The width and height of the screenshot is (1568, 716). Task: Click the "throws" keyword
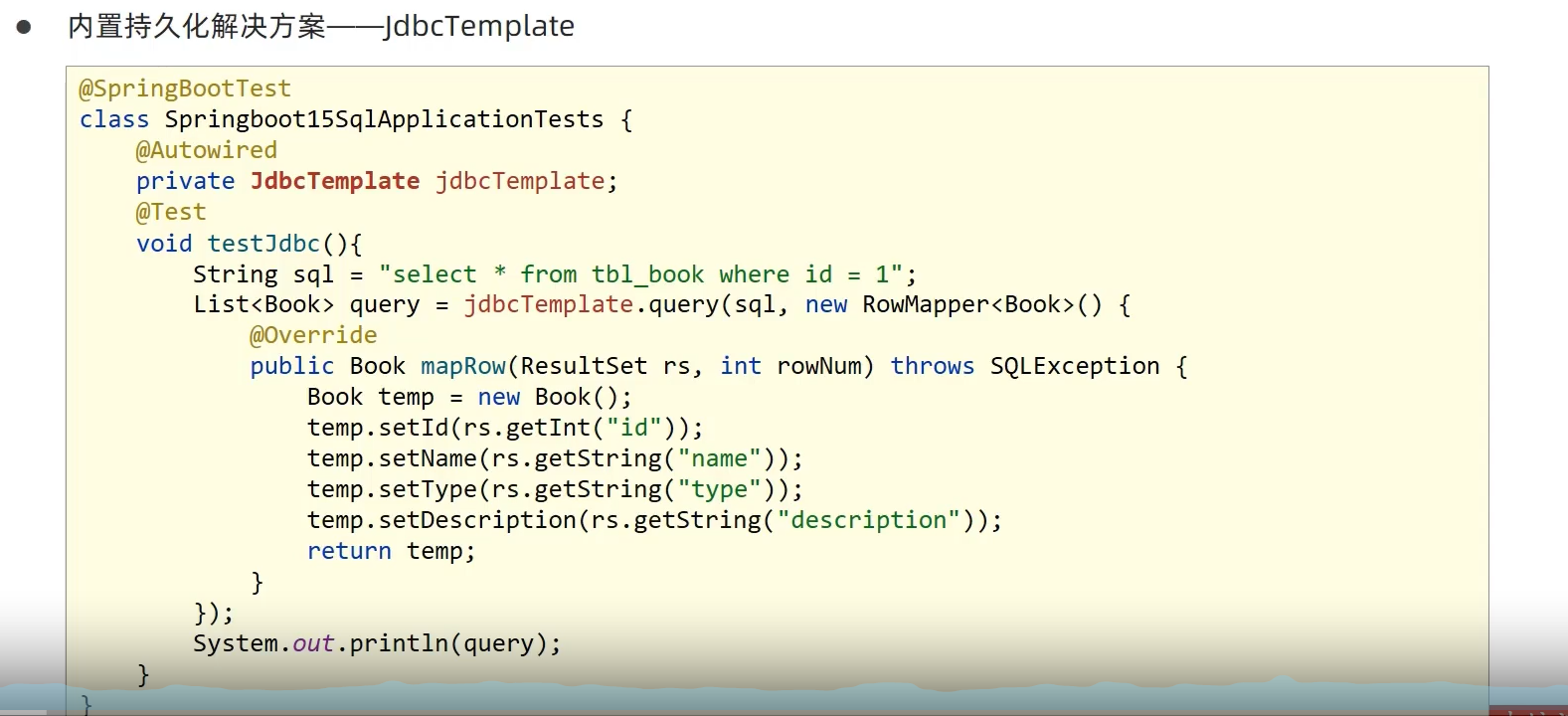933,366
